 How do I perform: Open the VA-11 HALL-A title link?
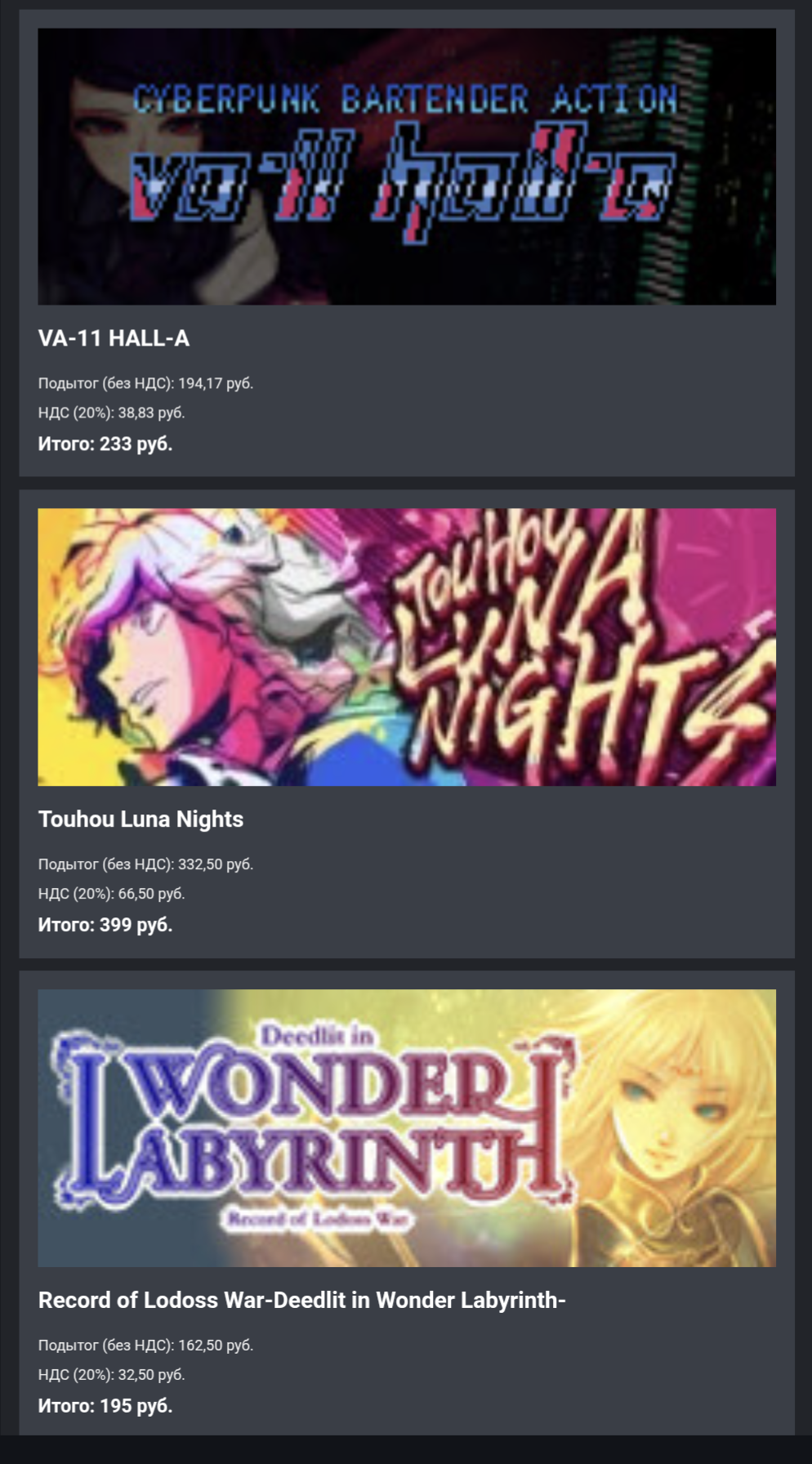click(114, 338)
